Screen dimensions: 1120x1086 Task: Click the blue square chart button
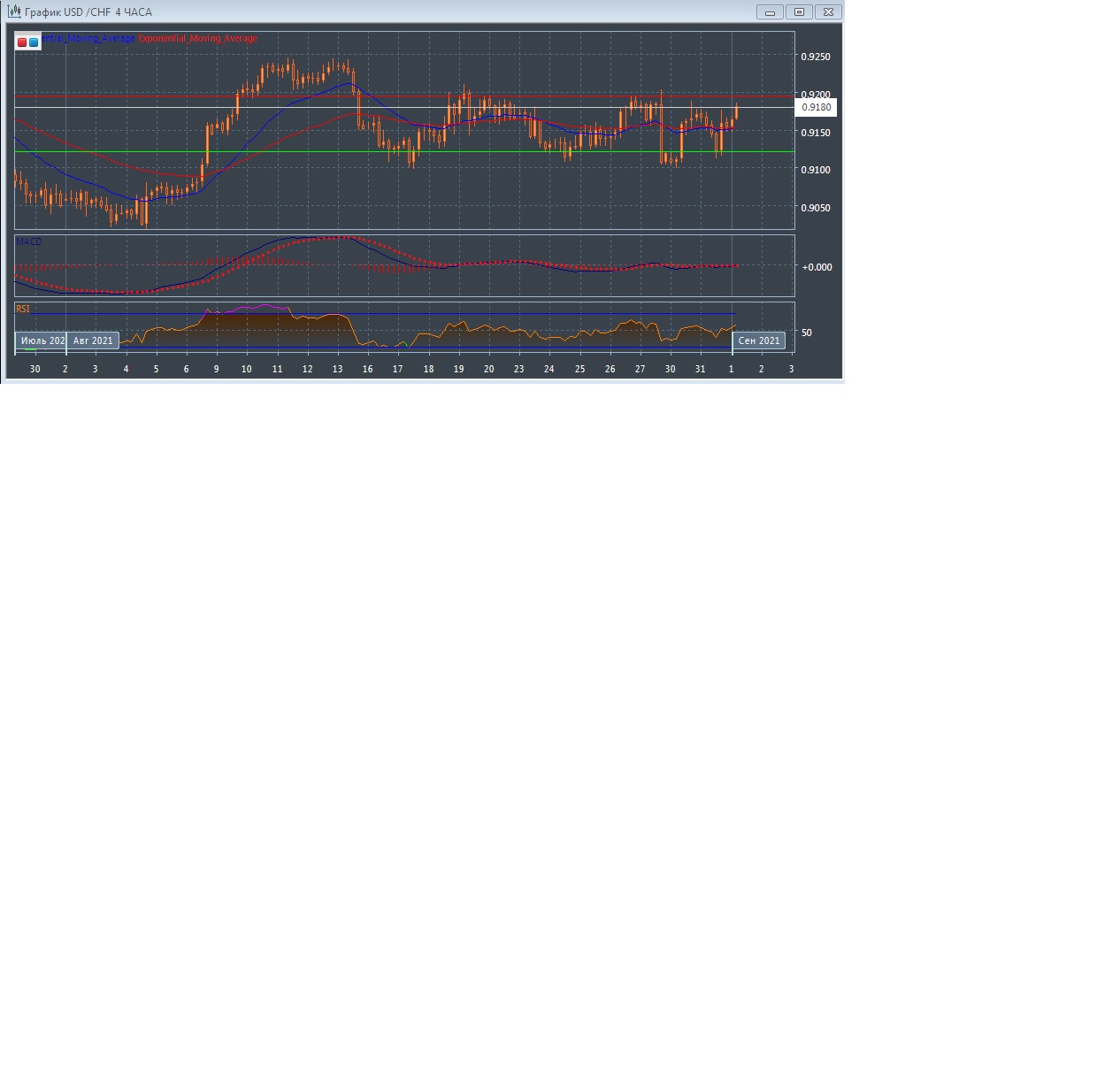[x=34, y=42]
